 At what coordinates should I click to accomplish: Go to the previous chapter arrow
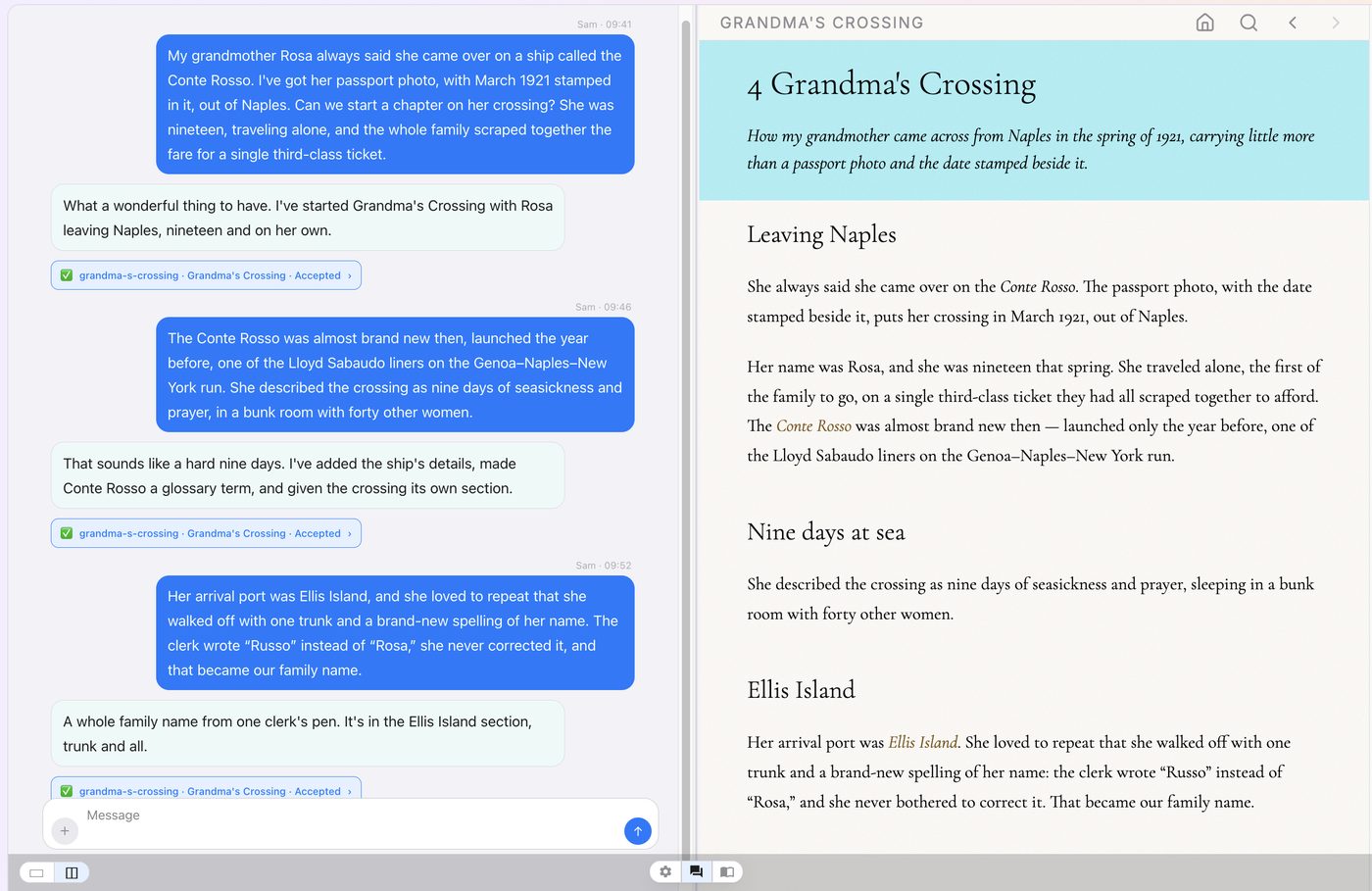[x=1293, y=23]
